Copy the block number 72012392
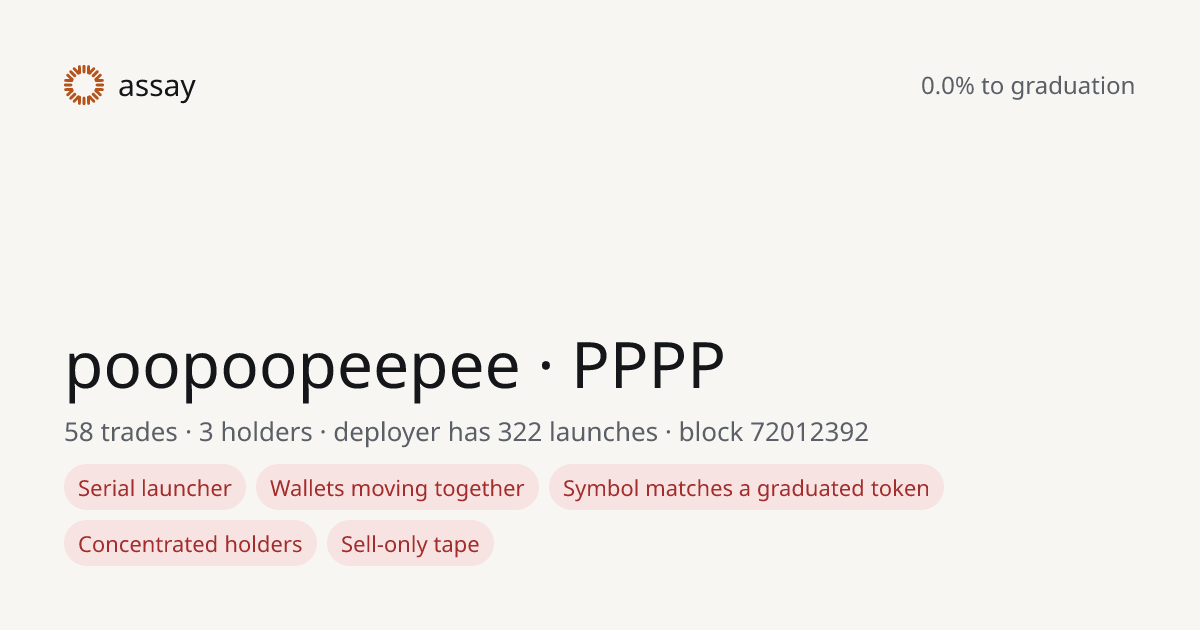The image size is (1200, 630). (809, 432)
